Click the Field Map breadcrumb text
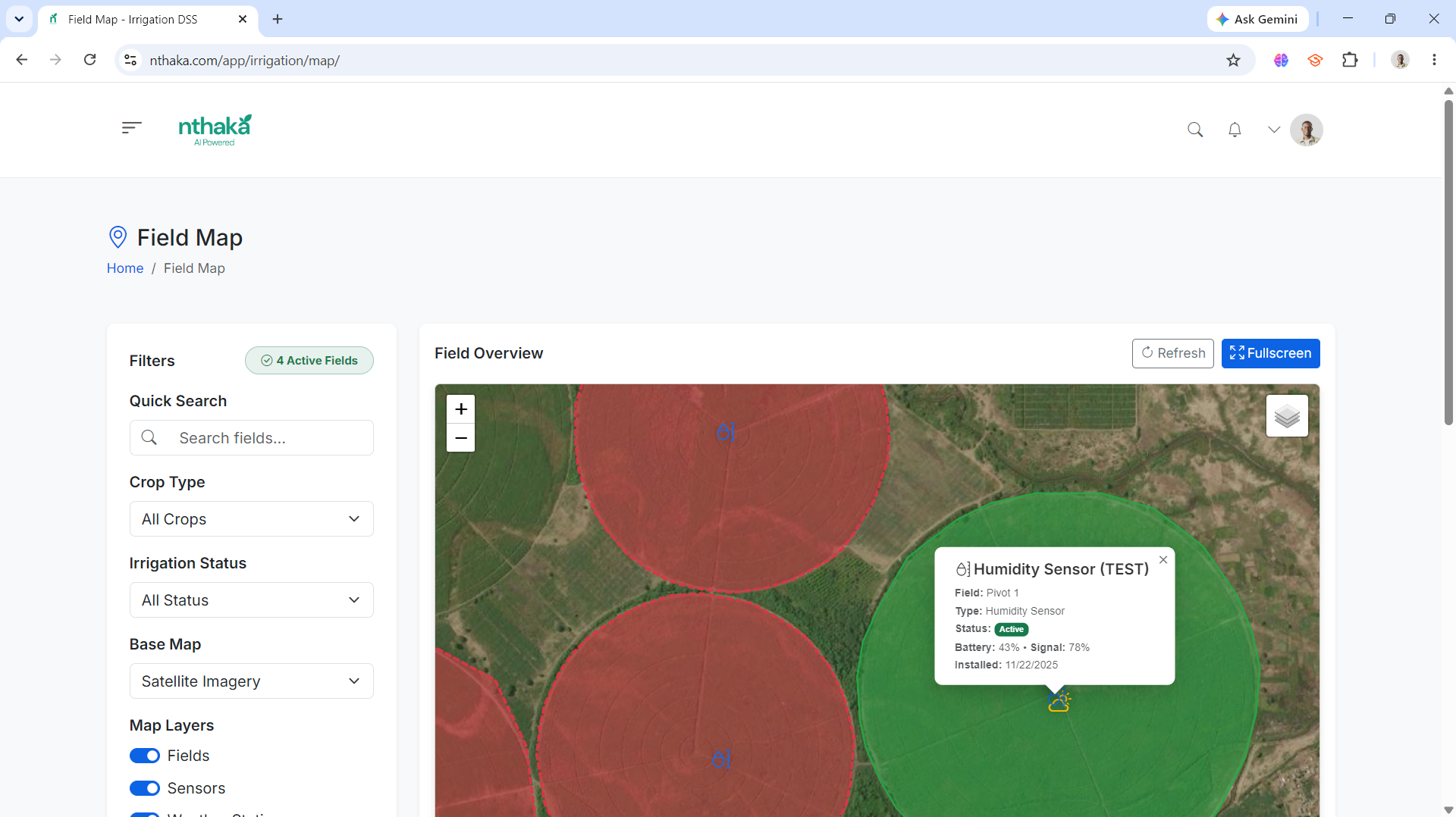Image resolution: width=1456 pixels, height=817 pixels. click(194, 268)
